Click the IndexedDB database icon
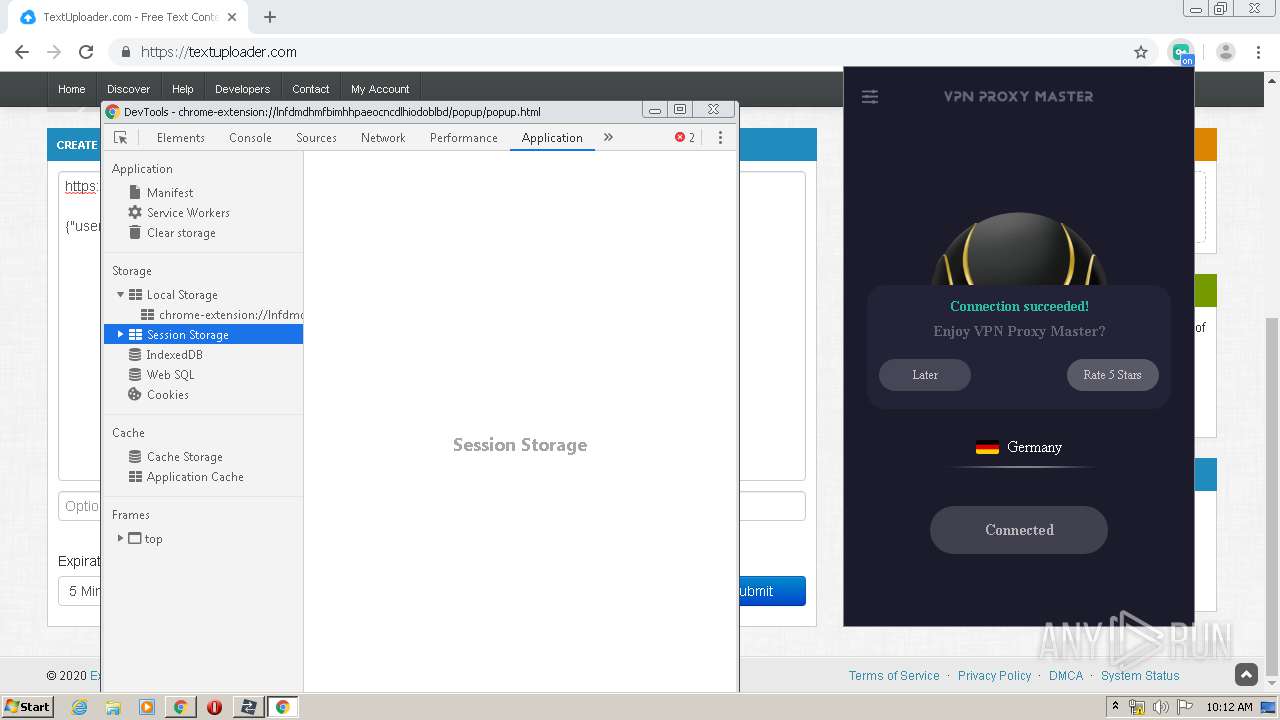This screenshot has height=720, width=1280. (x=135, y=355)
